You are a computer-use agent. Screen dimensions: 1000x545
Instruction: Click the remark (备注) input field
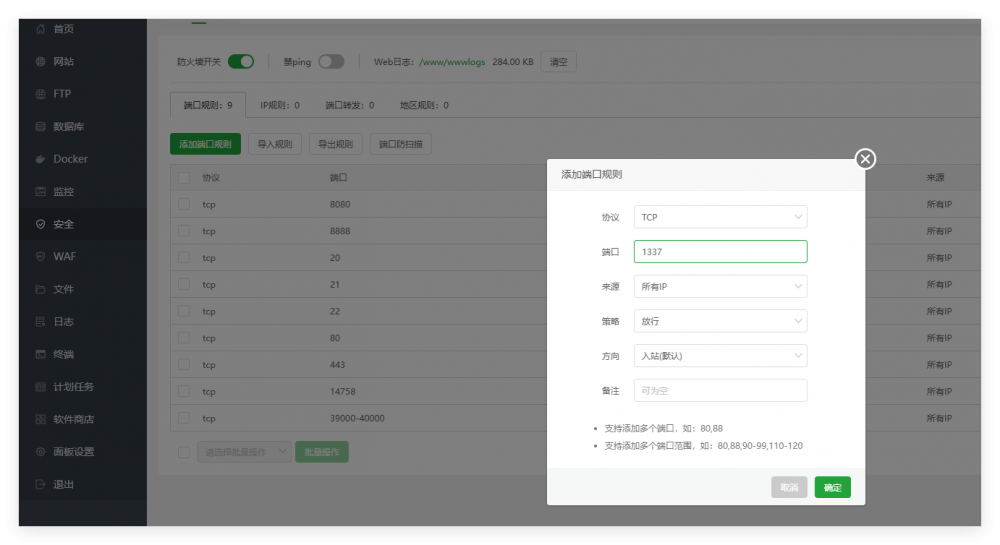[720, 391]
